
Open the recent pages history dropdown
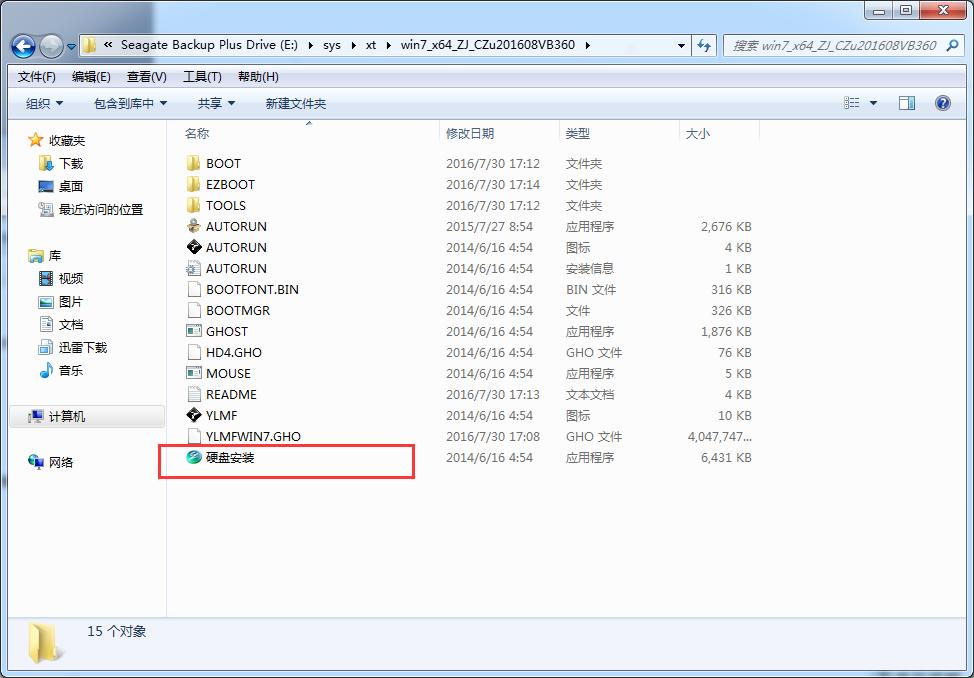pyautogui.click(x=71, y=46)
